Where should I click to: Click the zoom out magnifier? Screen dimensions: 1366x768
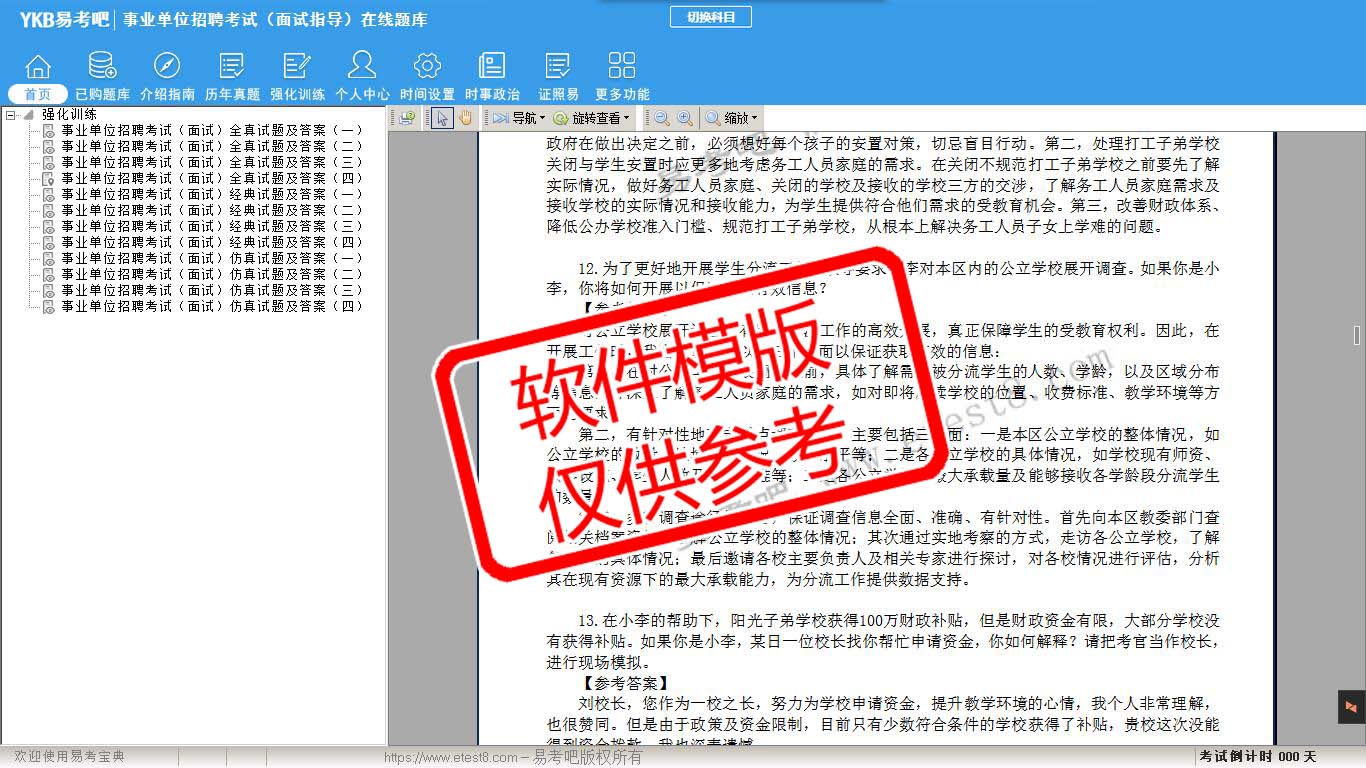tap(662, 118)
